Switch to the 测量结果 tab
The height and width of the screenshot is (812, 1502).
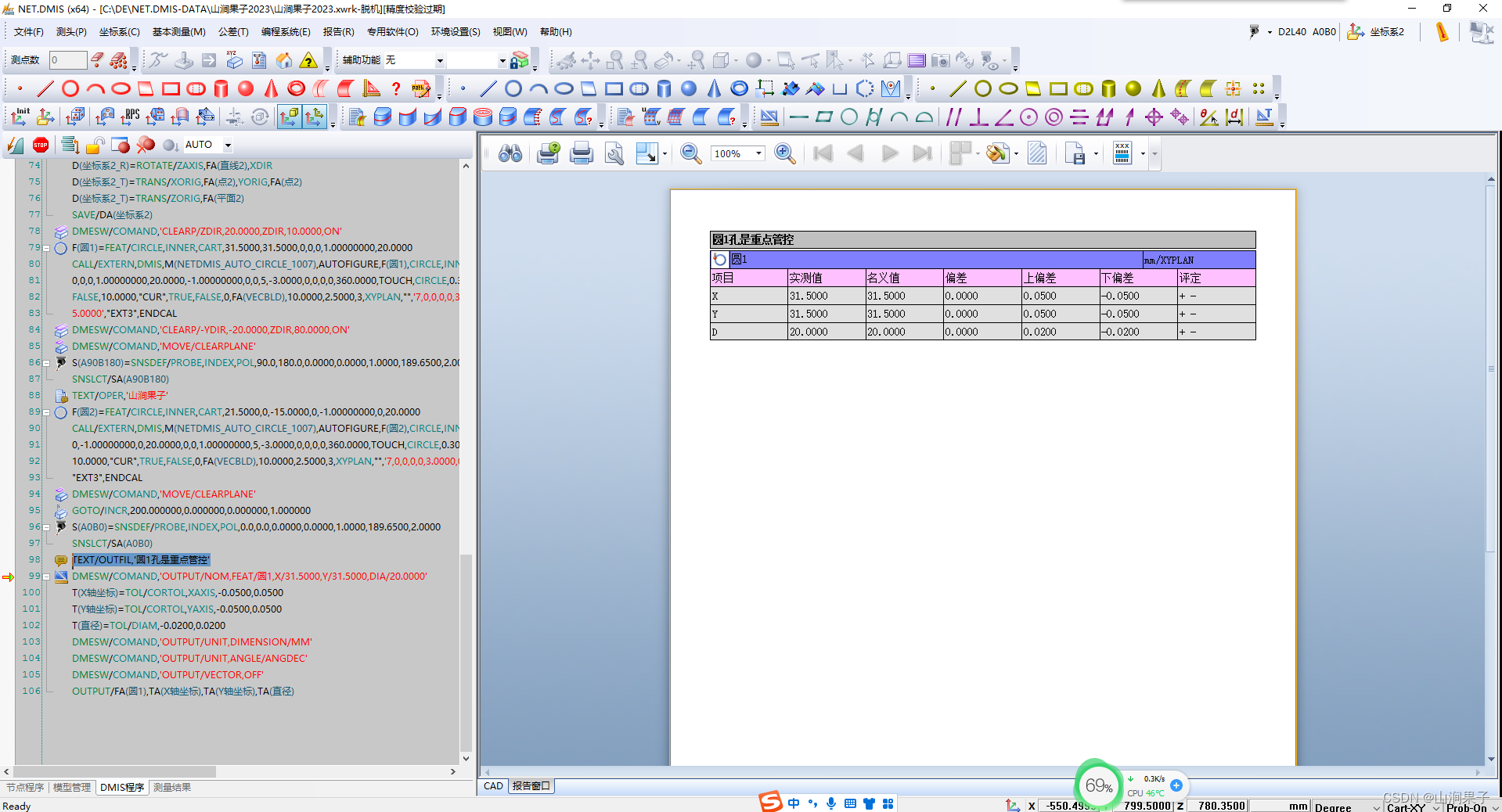click(x=172, y=787)
